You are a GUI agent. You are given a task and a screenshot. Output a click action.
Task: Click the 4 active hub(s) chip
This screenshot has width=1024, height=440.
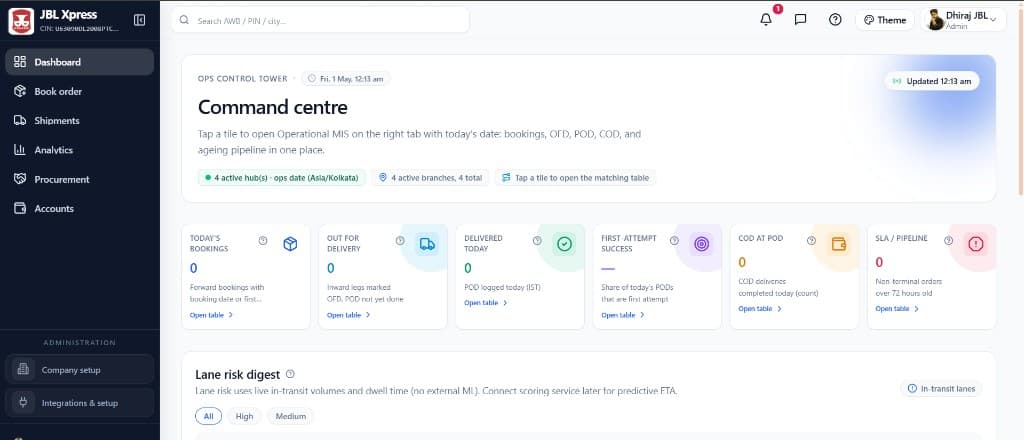(282, 178)
